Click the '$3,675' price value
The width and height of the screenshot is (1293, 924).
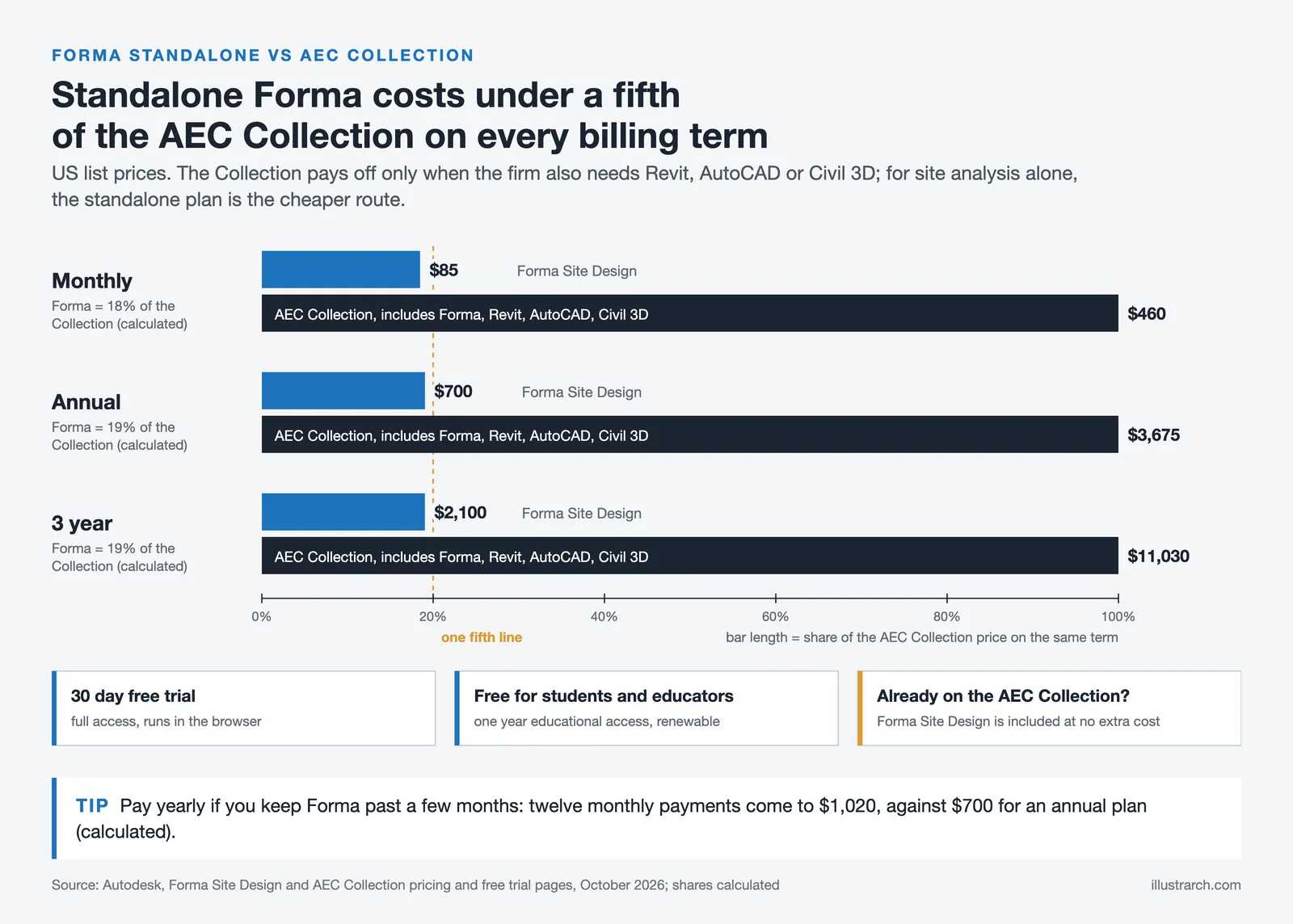[x=1154, y=435]
